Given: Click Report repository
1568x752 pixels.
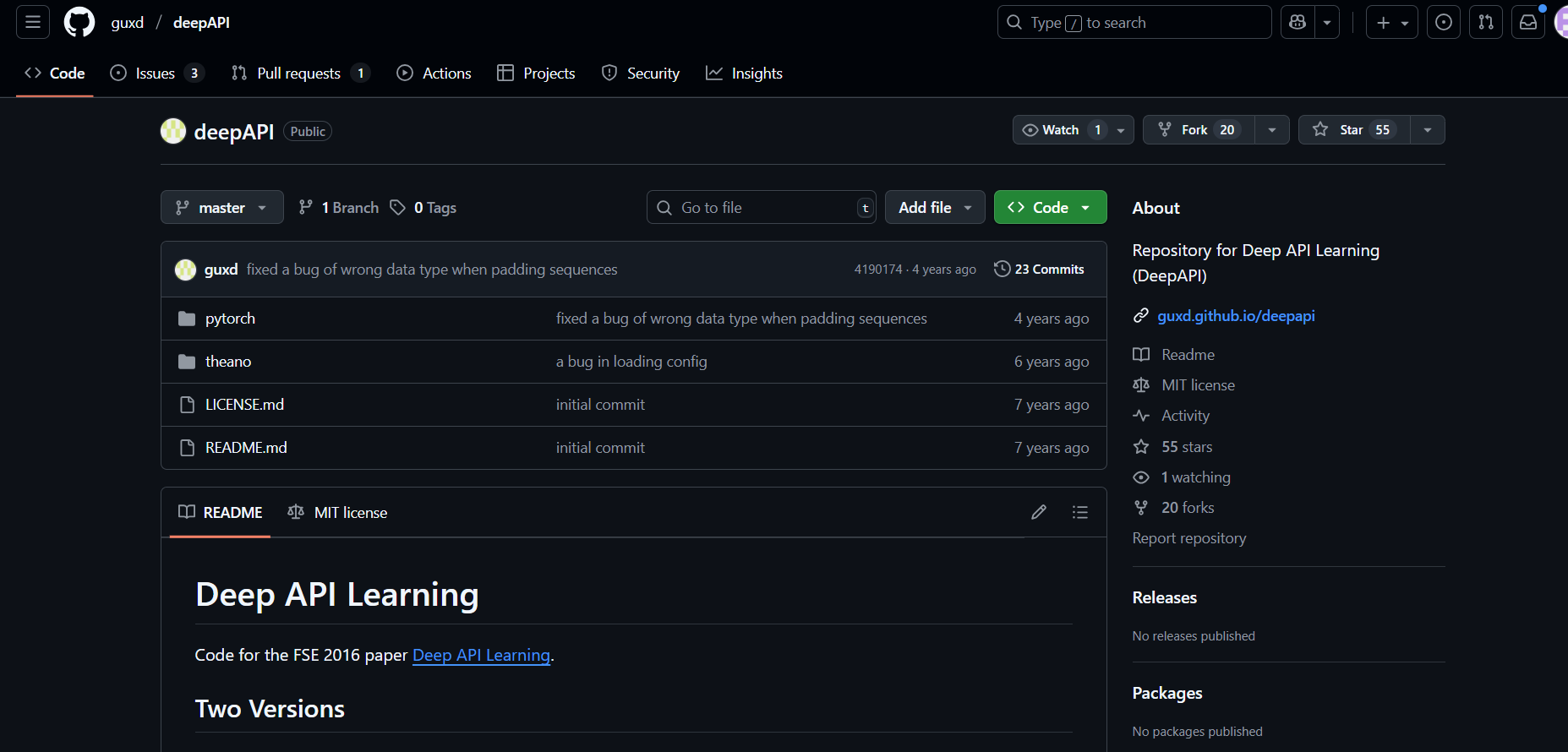Looking at the screenshot, I should (1189, 538).
